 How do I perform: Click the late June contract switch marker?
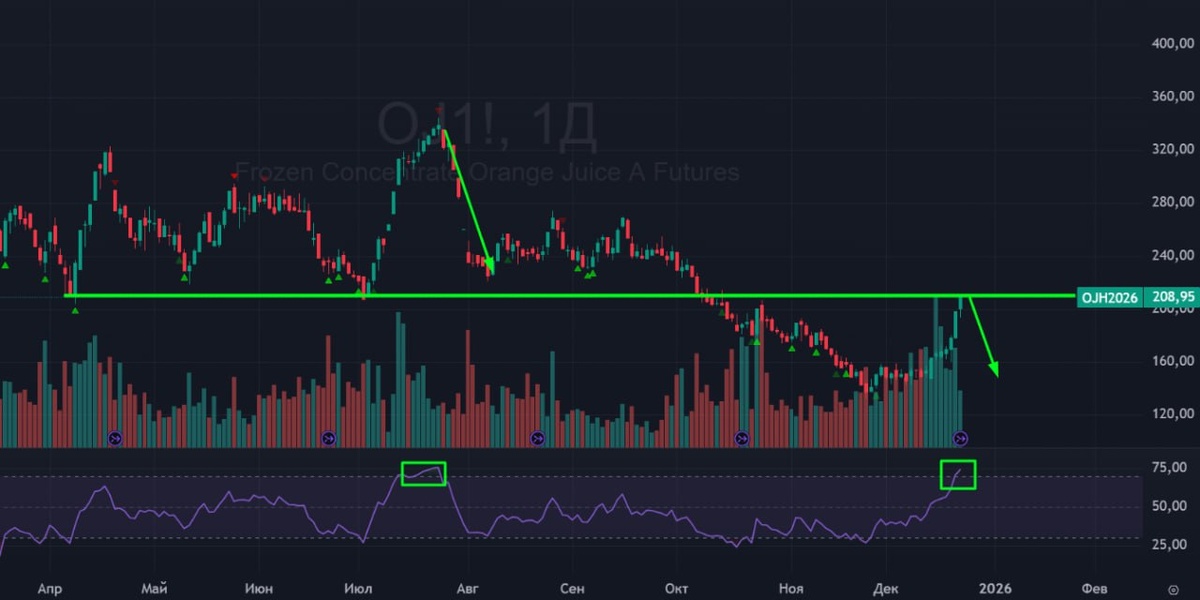click(x=329, y=438)
